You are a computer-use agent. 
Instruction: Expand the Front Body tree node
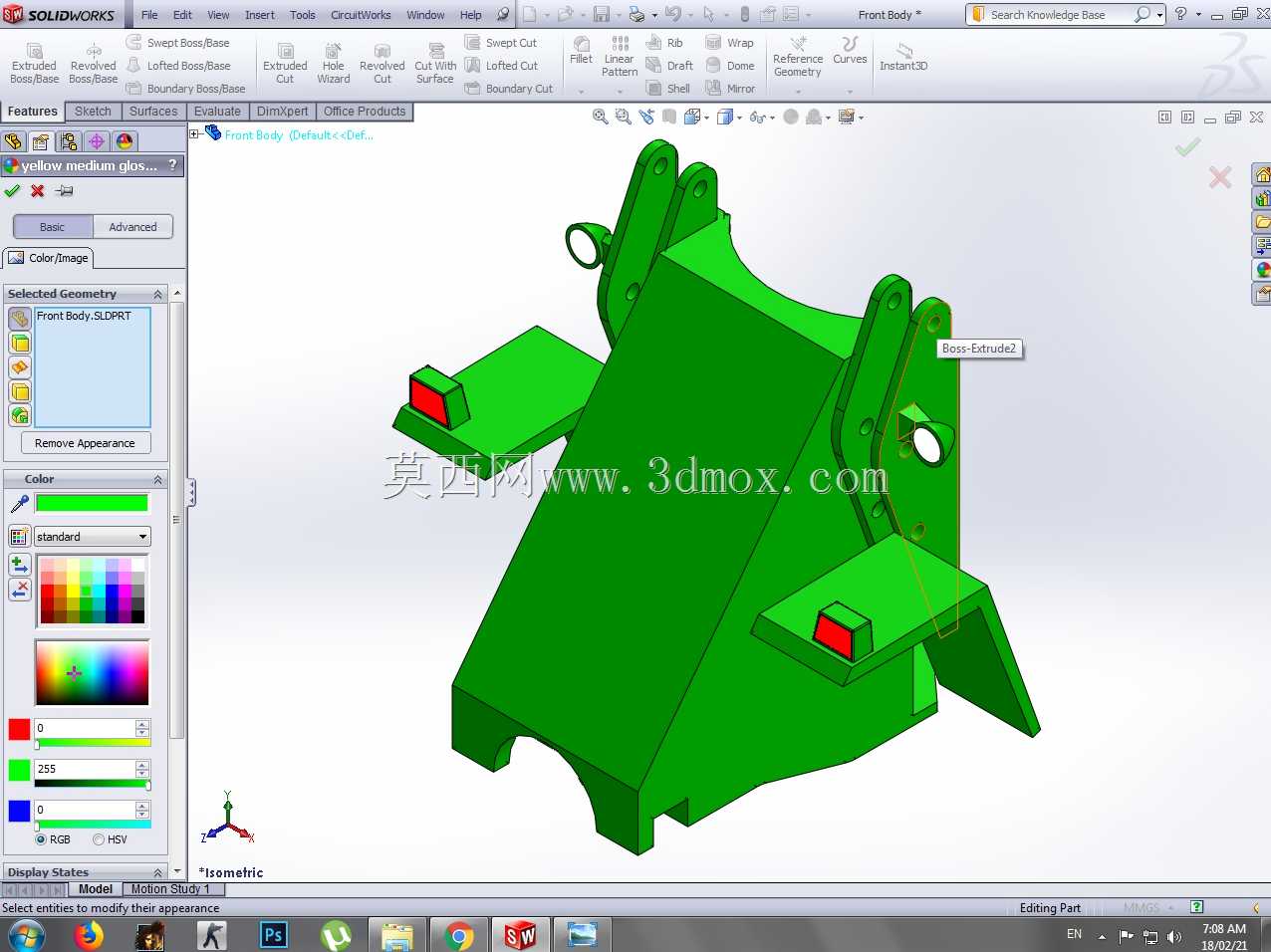[195, 134]
